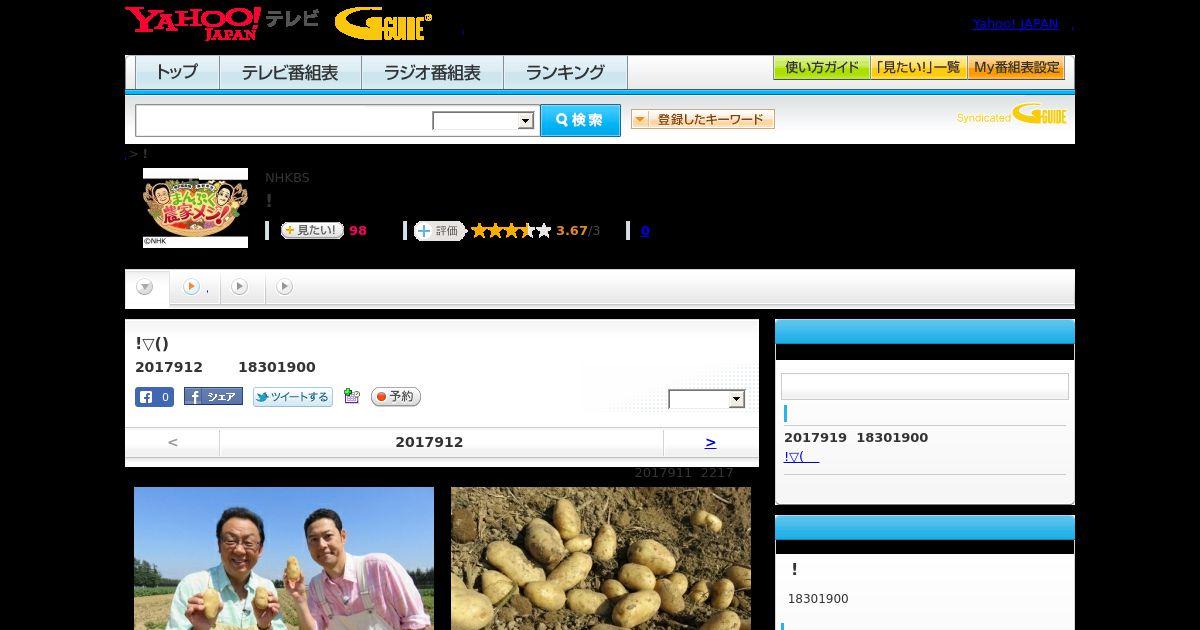Click the Facebook シェア button
The width and height of the screenshot is (1200, 630).
pyautogui.click(x=213, y=397)
